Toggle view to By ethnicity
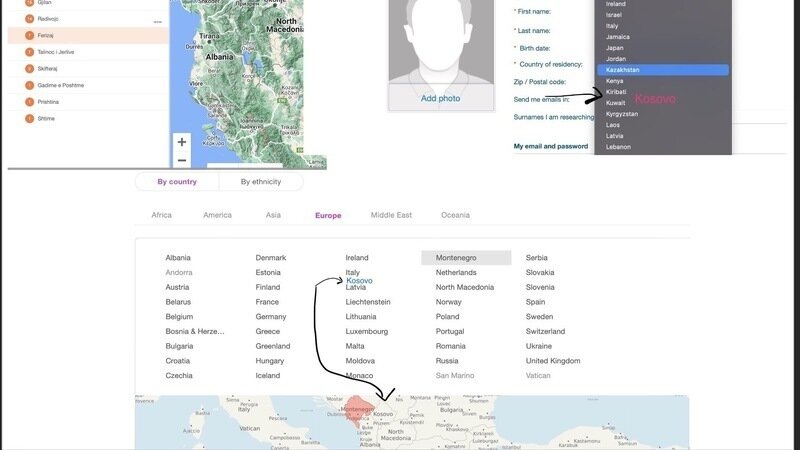Viewport: 800px width, 450px height. click(261, 182)
